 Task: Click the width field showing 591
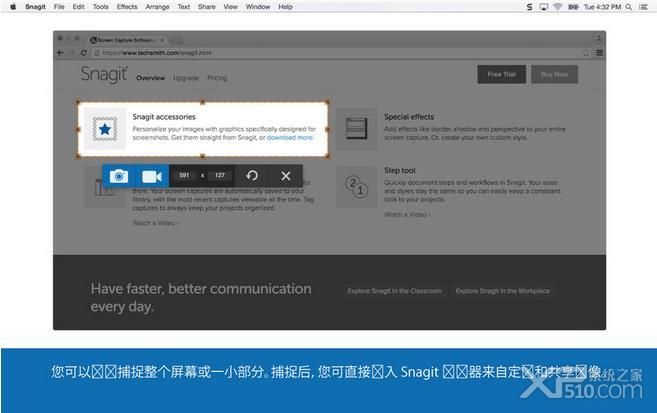[x=184, y=176]
